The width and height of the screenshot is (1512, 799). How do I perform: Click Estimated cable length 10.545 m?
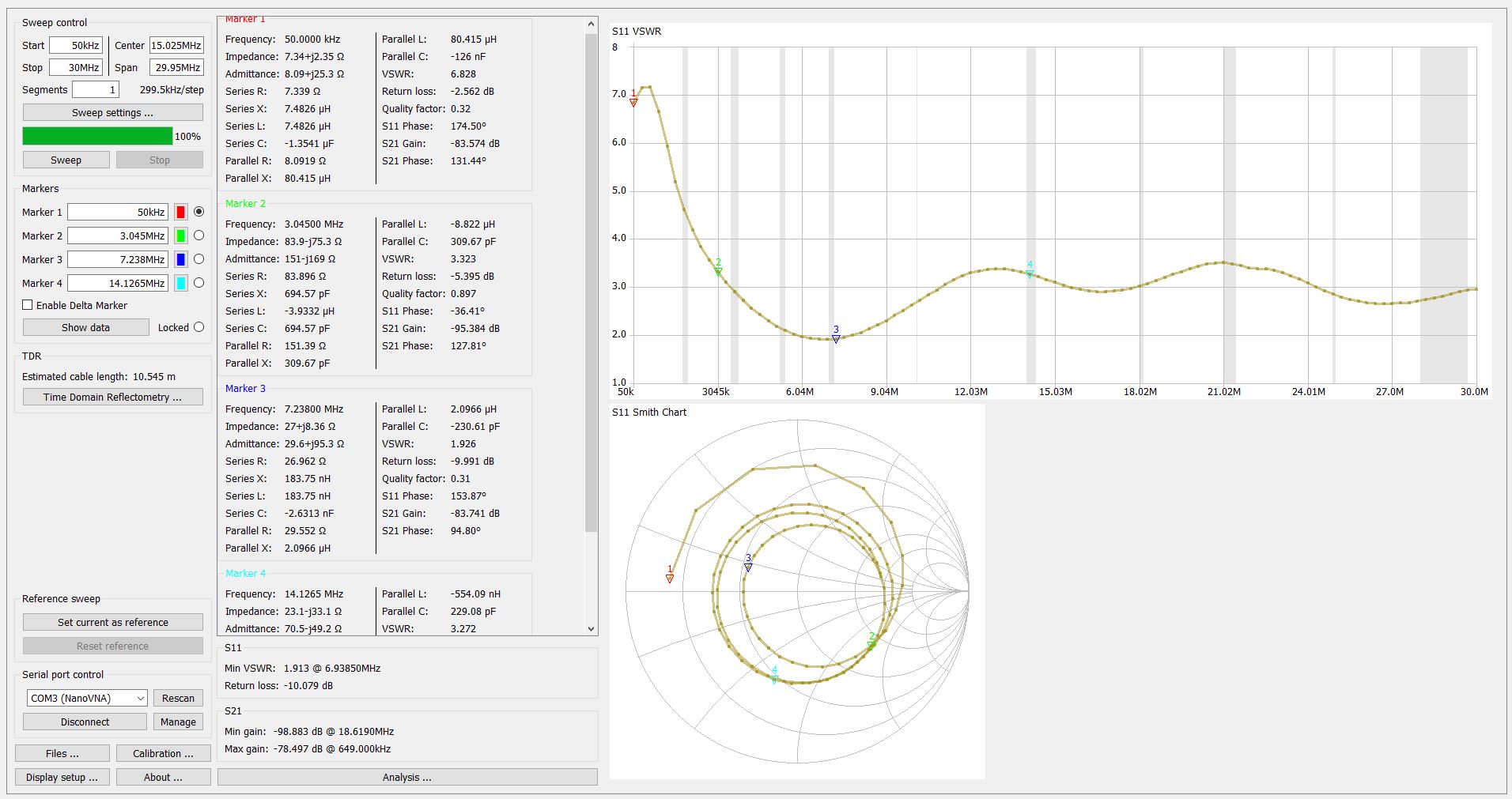coord(99,377)
